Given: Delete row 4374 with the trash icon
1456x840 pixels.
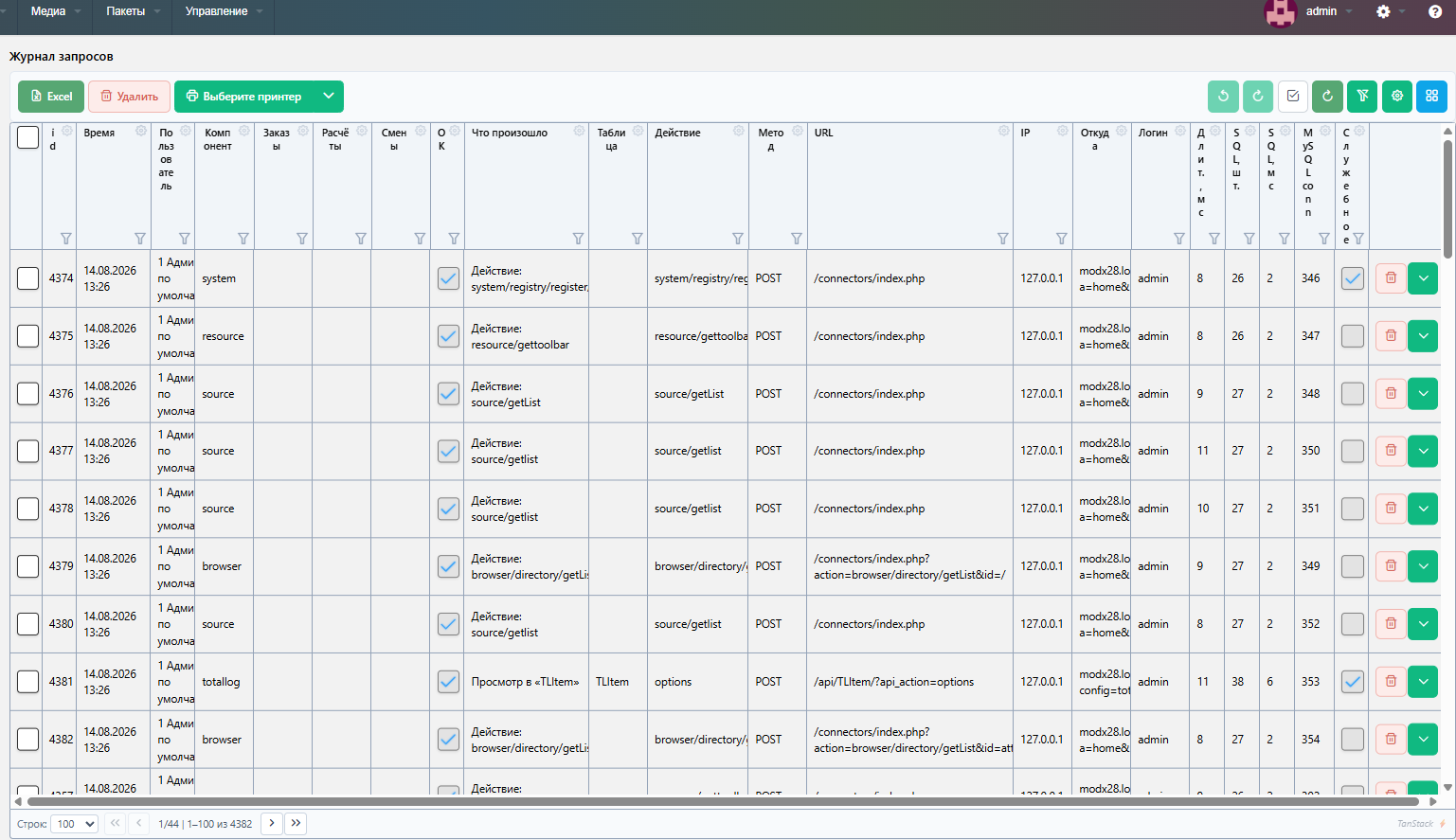Looking at the screenshot, I should point(1391,278).
